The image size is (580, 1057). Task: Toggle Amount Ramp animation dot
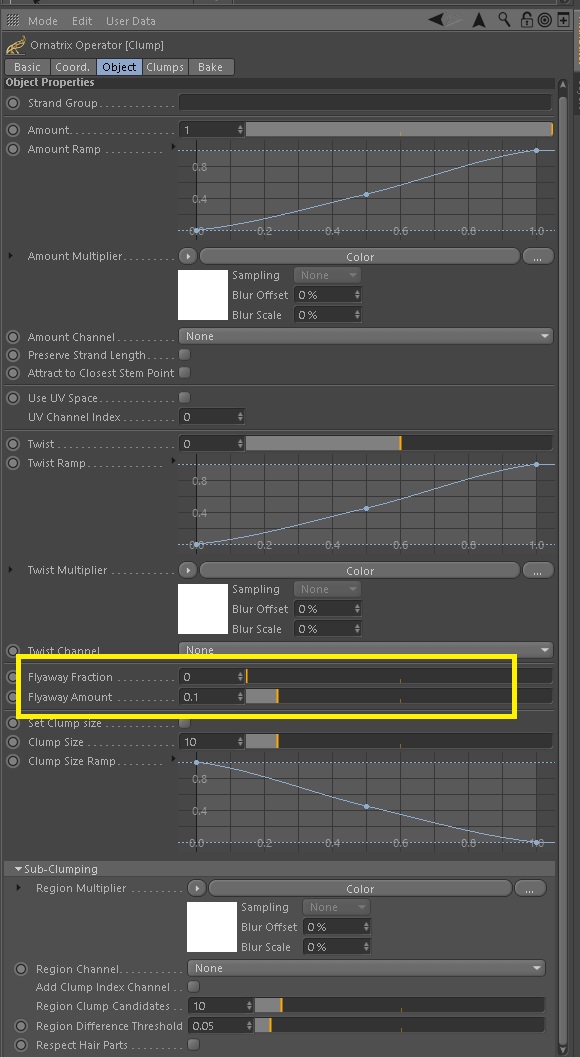pyautogui.click(x=13, y=149)
